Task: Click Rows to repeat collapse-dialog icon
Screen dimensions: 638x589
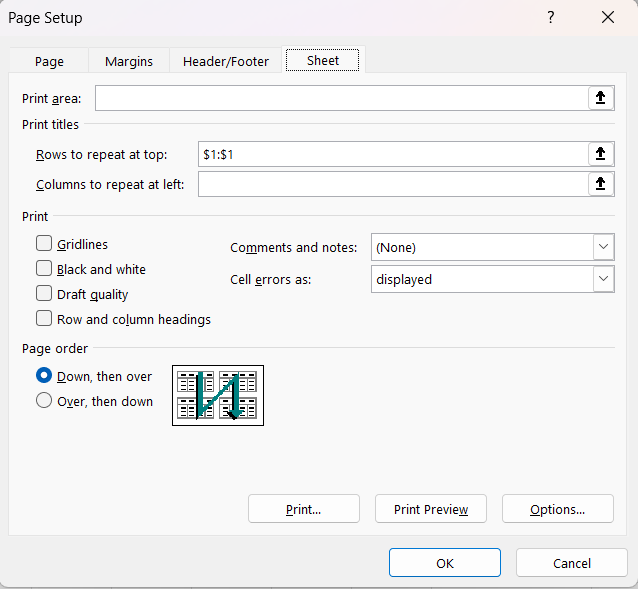Action: [600, 154]
